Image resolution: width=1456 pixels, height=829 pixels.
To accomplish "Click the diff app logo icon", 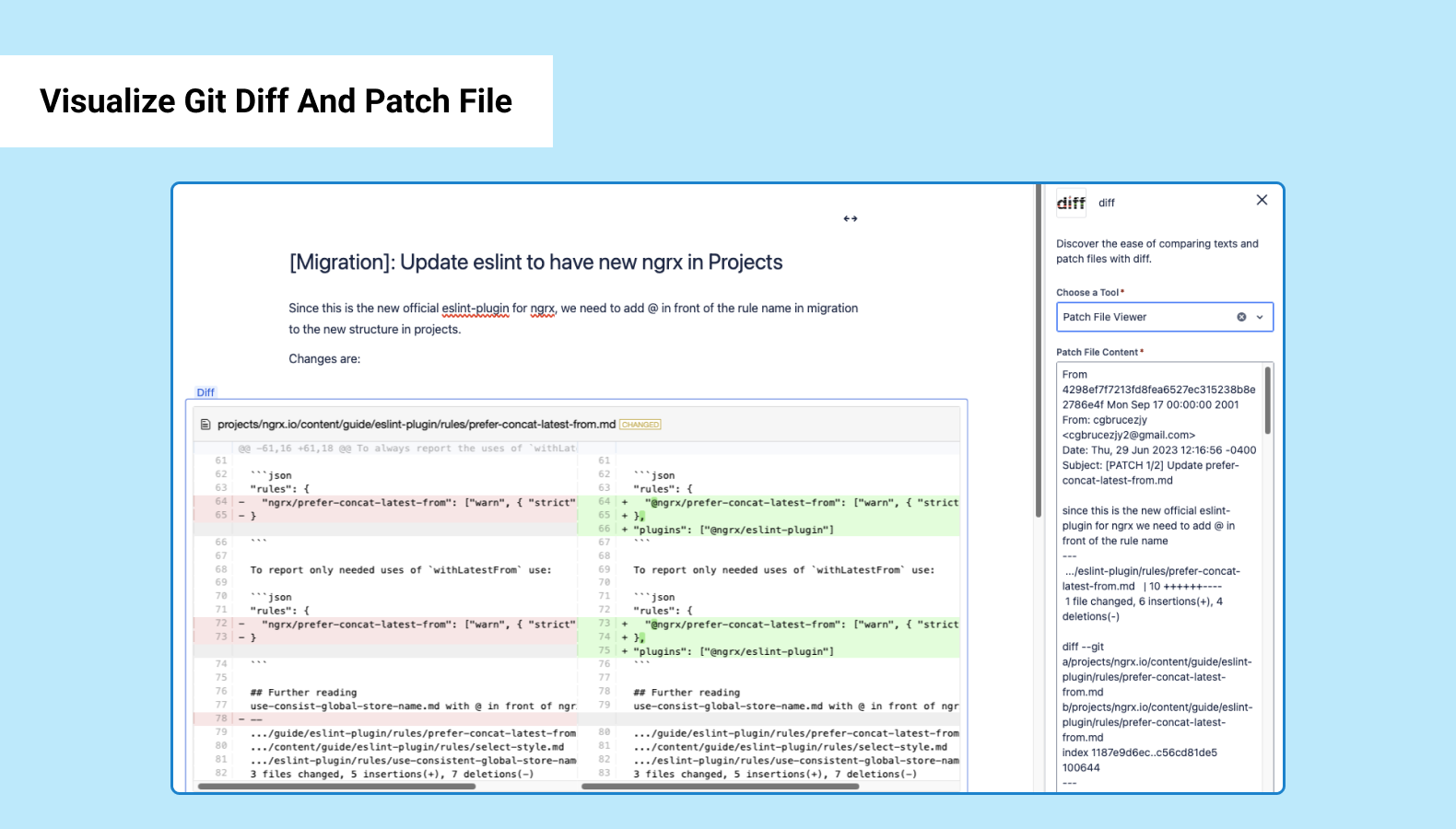I will (x=1071, y=203).
